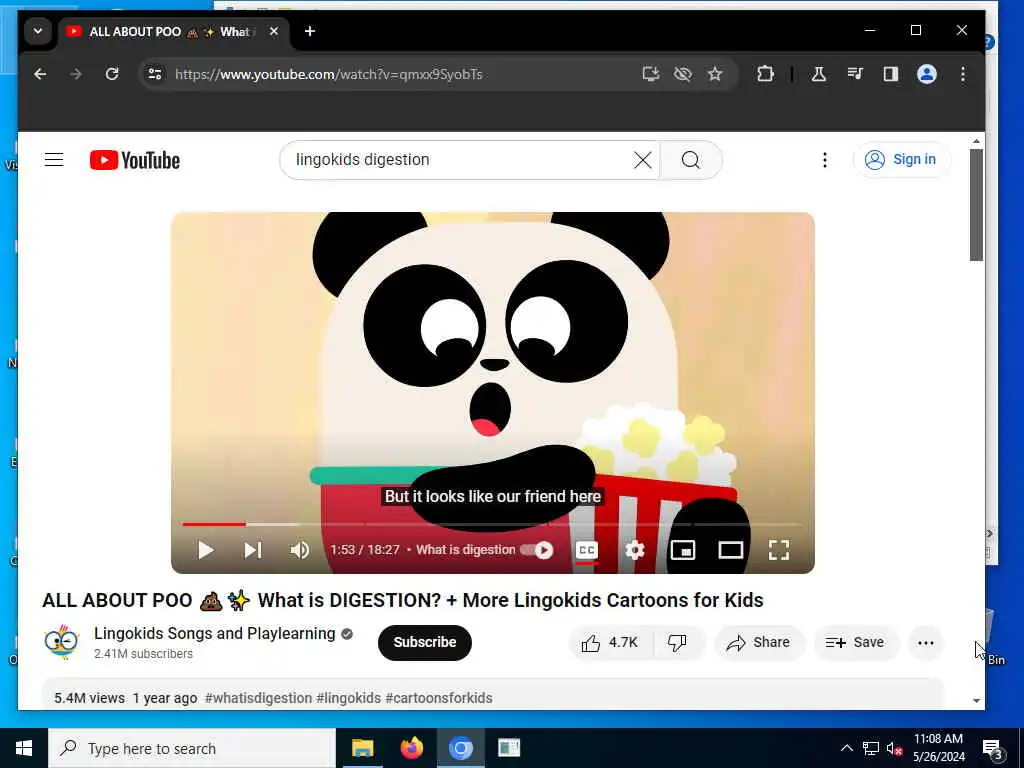This screenshot has height=768, width=1024.
Task: Turn off closed captions CC button
Action: coord(586,550)
